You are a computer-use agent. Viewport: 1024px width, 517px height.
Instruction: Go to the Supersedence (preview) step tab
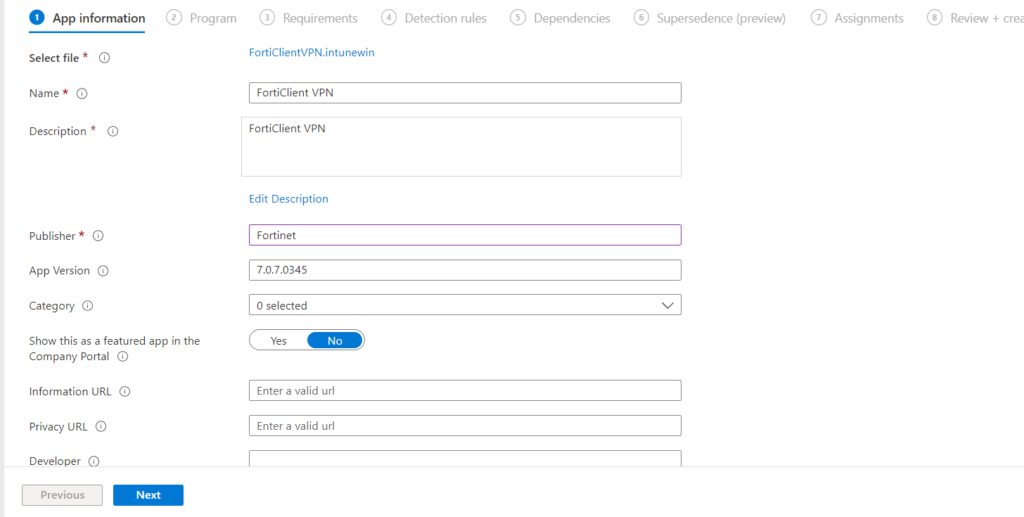709,18
